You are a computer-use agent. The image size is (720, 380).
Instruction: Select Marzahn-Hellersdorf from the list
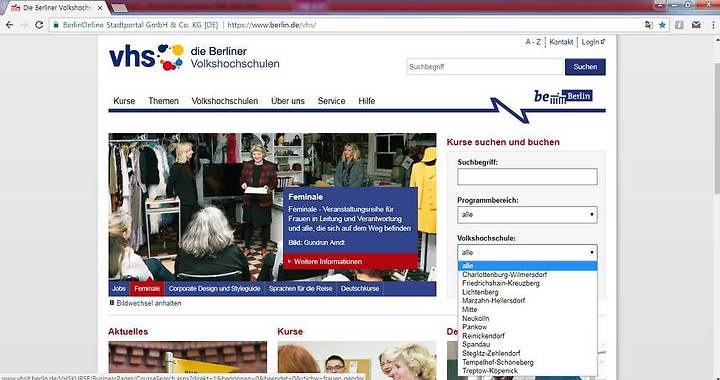[527, 301]
